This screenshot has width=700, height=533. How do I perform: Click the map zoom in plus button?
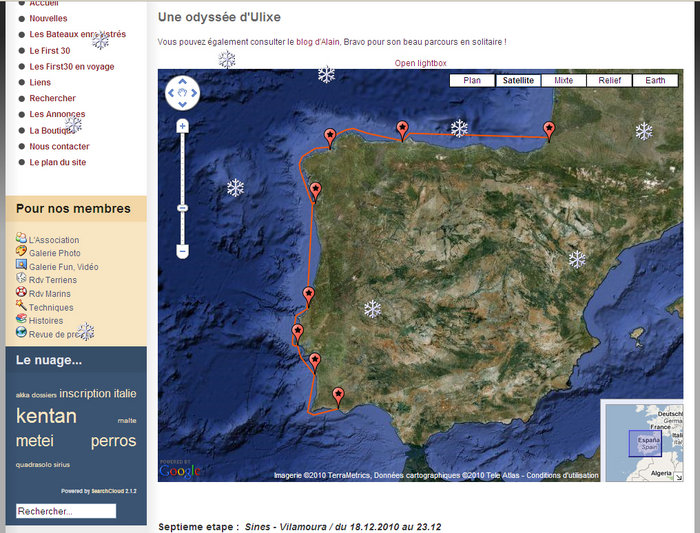tap(182, 127)
